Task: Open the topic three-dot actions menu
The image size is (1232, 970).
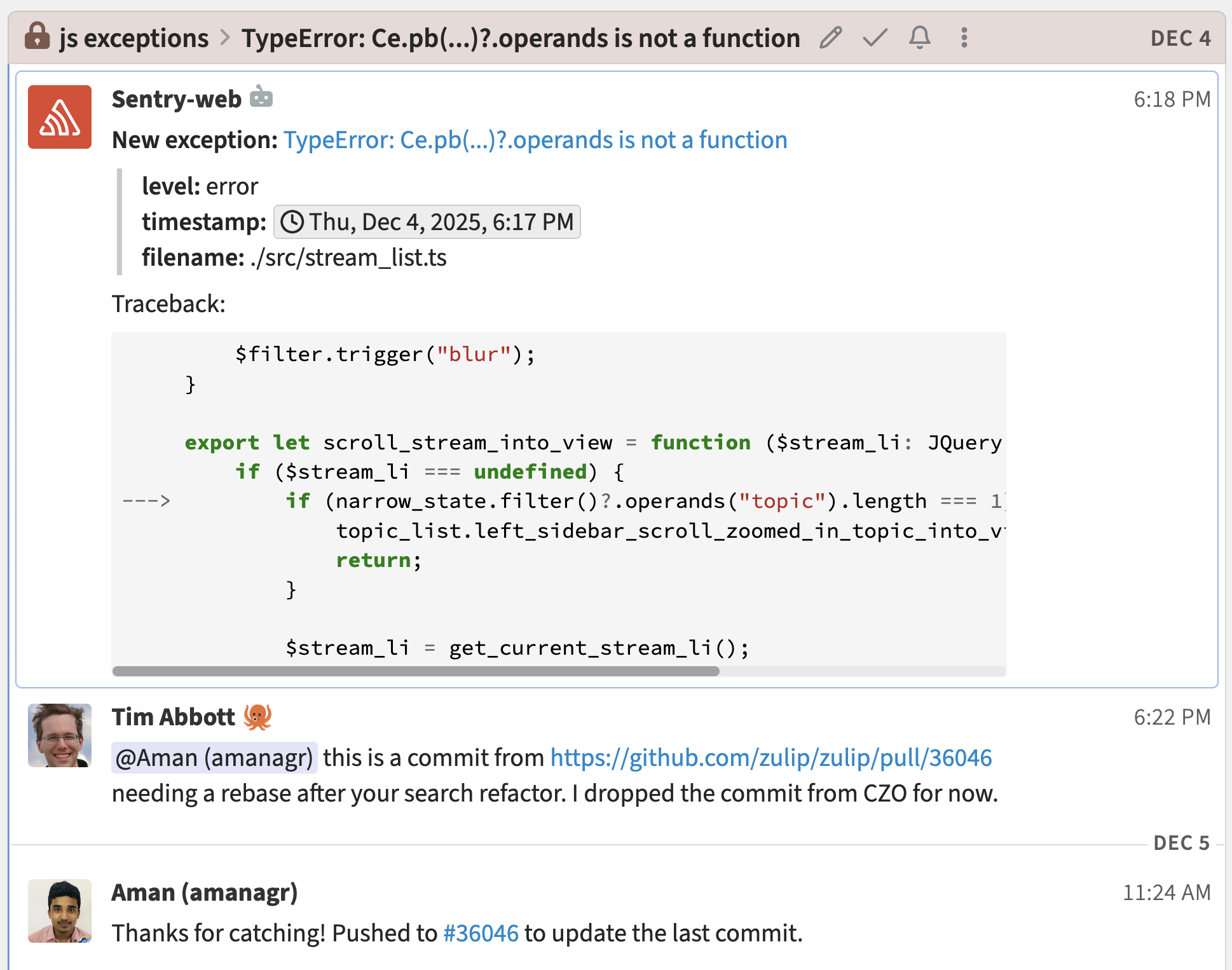Action: [x=964, y=38]
